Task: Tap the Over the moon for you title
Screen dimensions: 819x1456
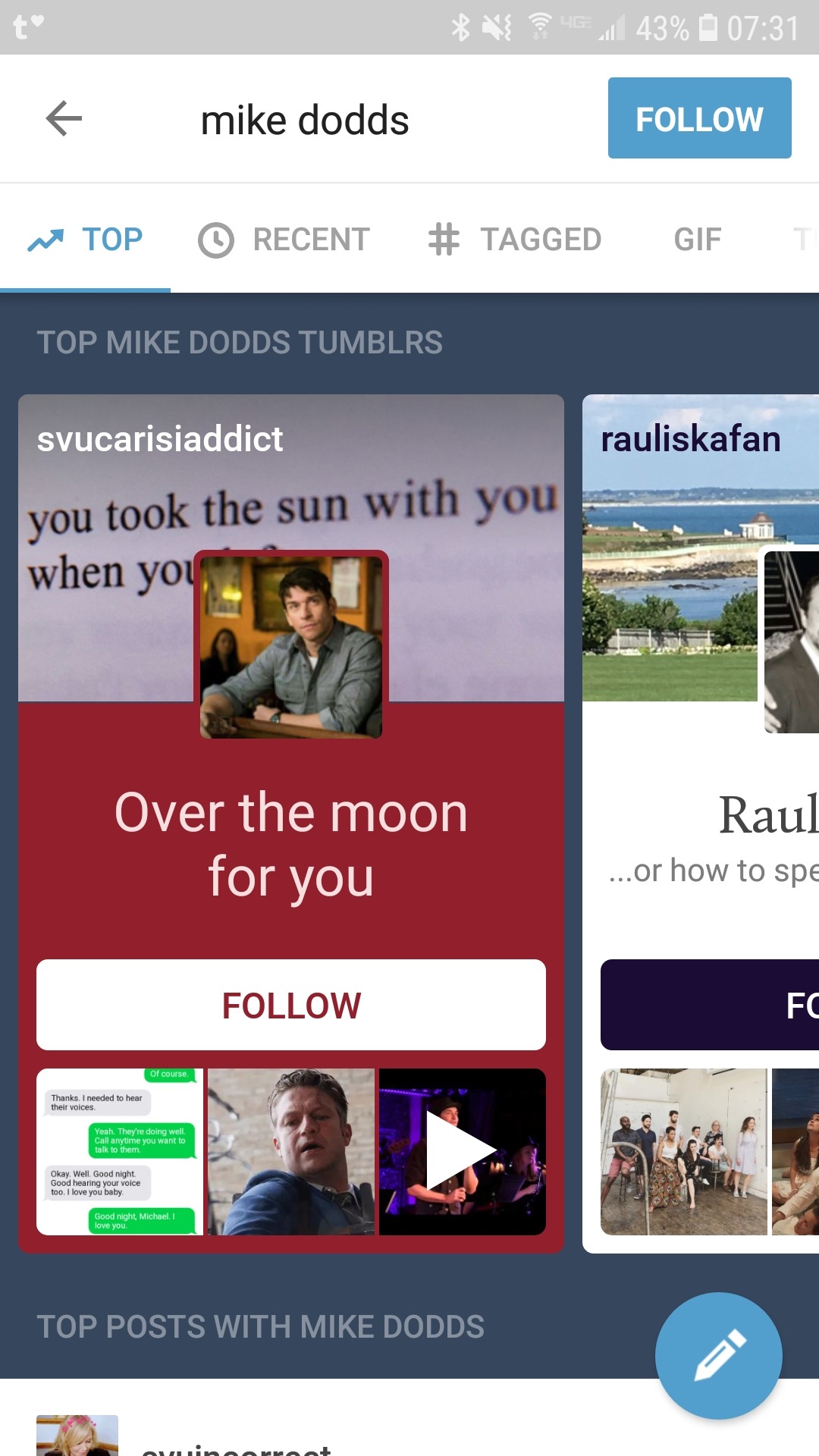Action: click(291, 844)
